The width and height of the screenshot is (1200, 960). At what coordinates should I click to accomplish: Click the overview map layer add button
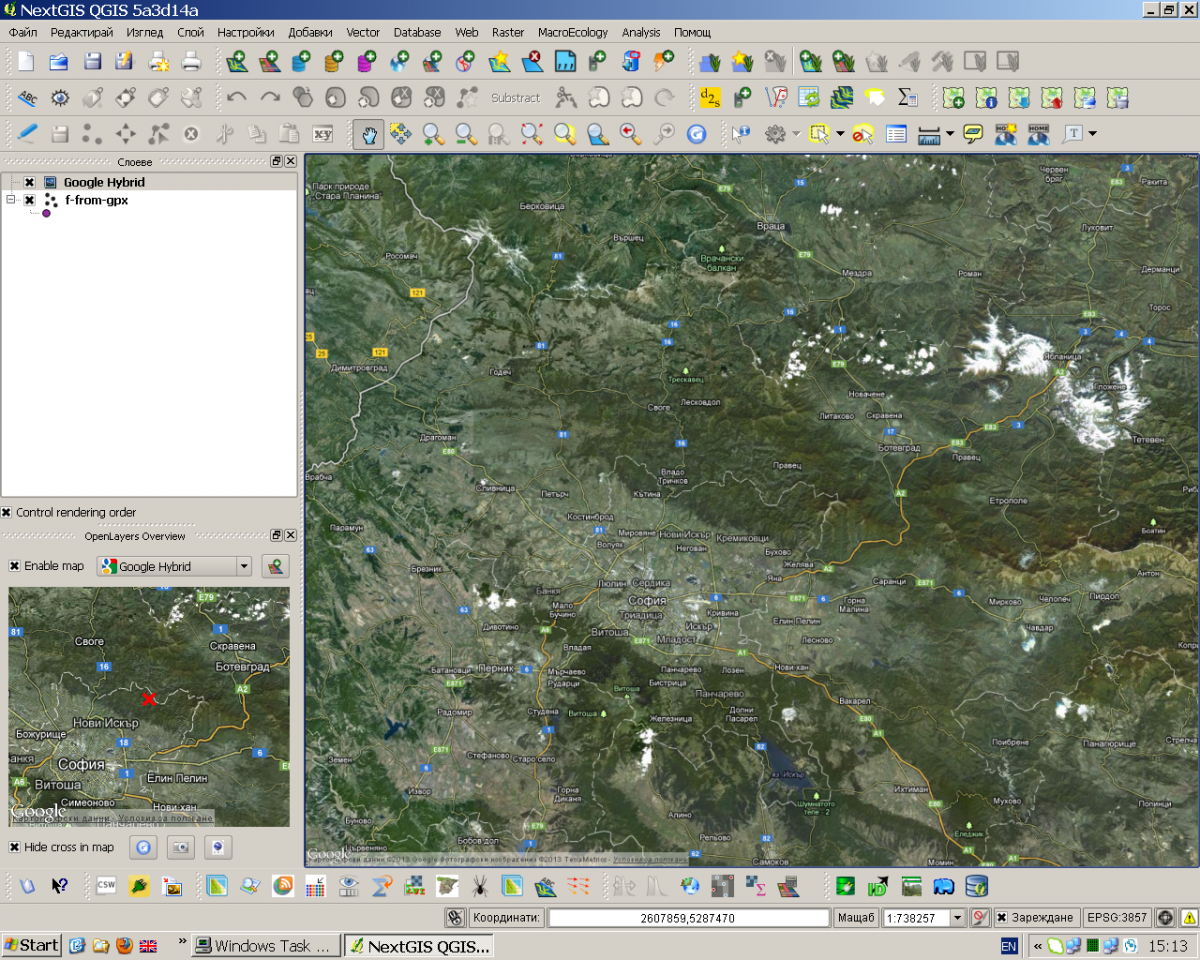click(x=276, y=566)
